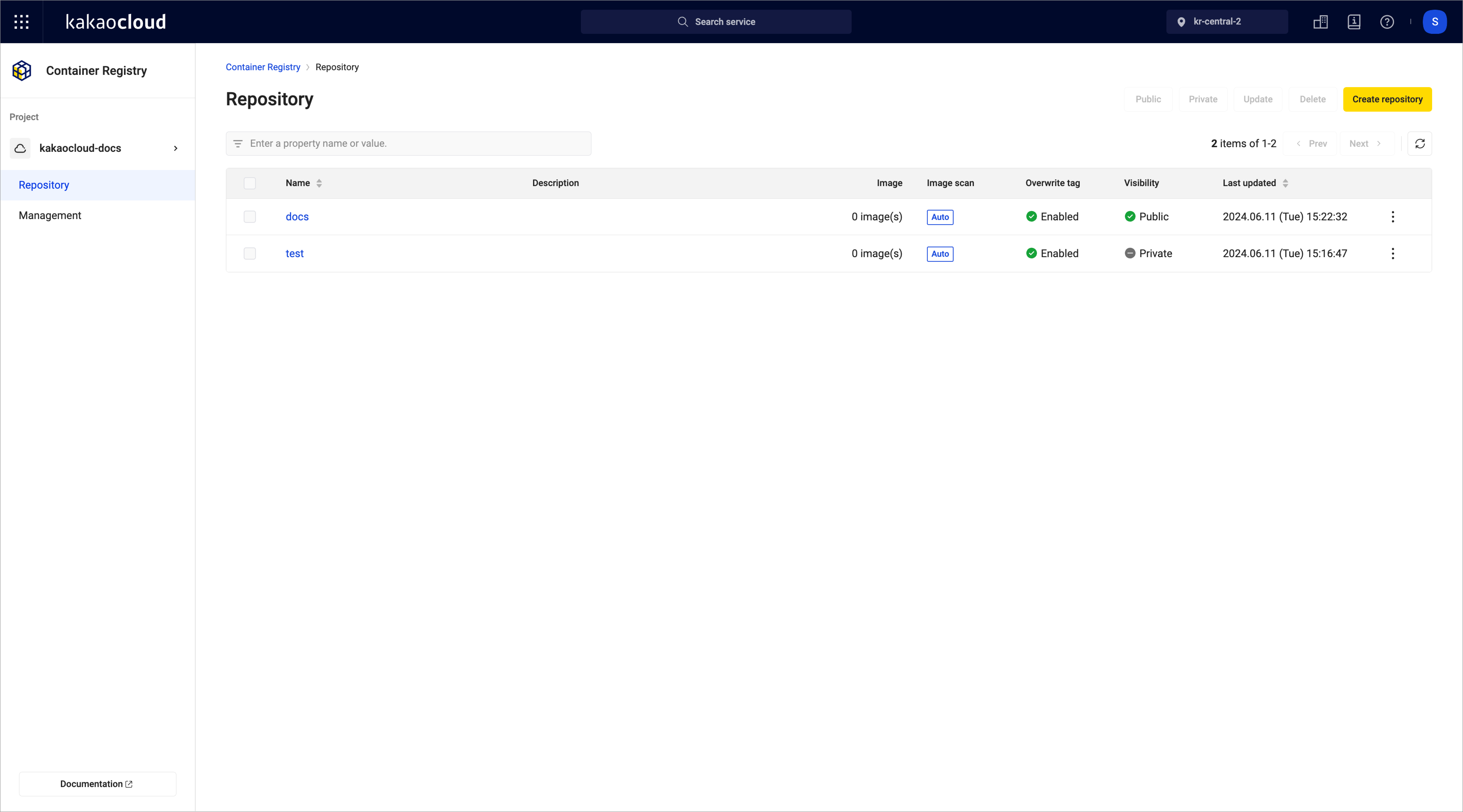Focus the property filter input field
1463x812 pixels.
[x=408, y=144]
